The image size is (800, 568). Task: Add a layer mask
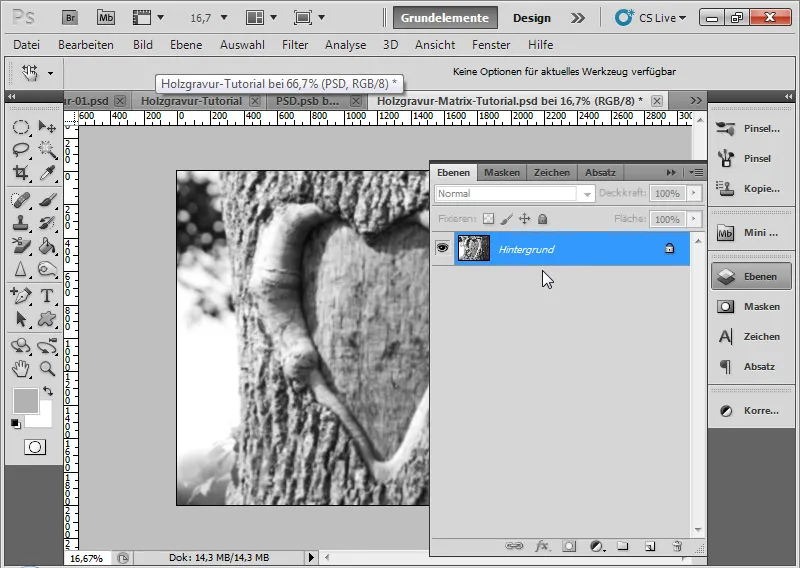click(569, 546)
